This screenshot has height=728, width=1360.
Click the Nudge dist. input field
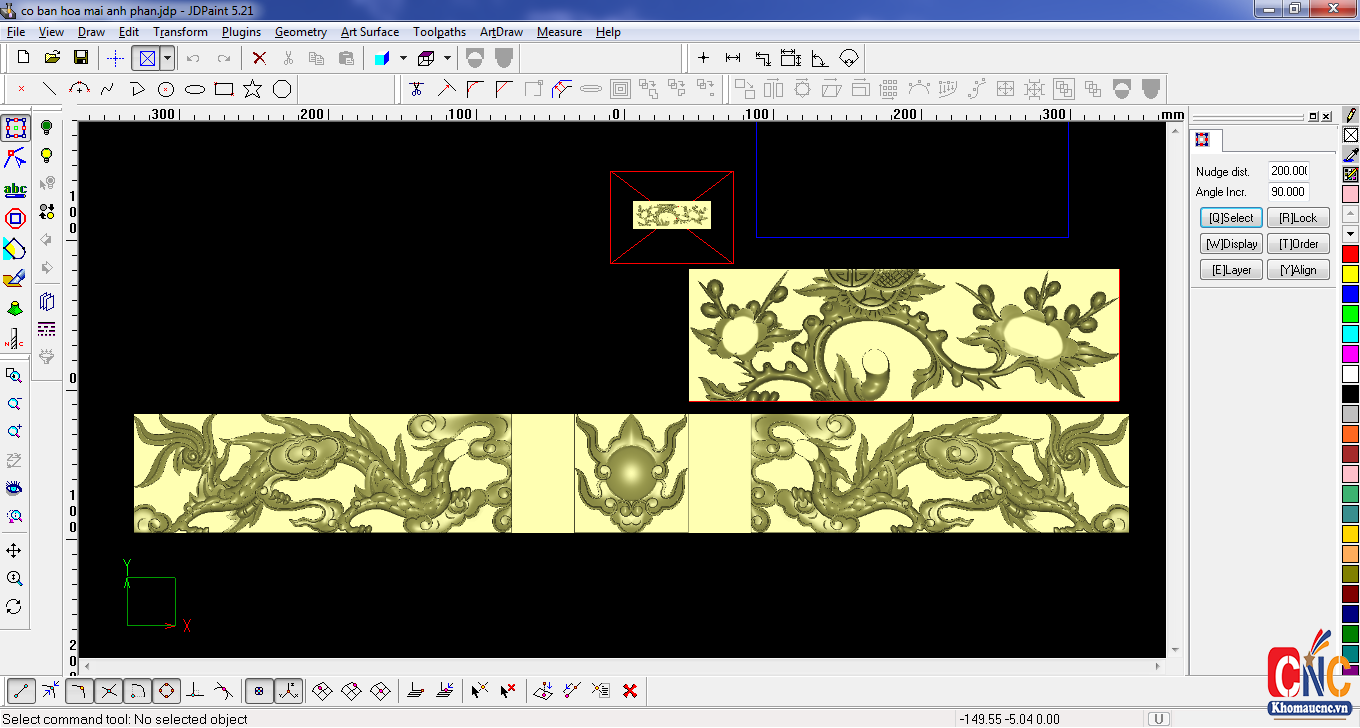[x=1288, y=171]
